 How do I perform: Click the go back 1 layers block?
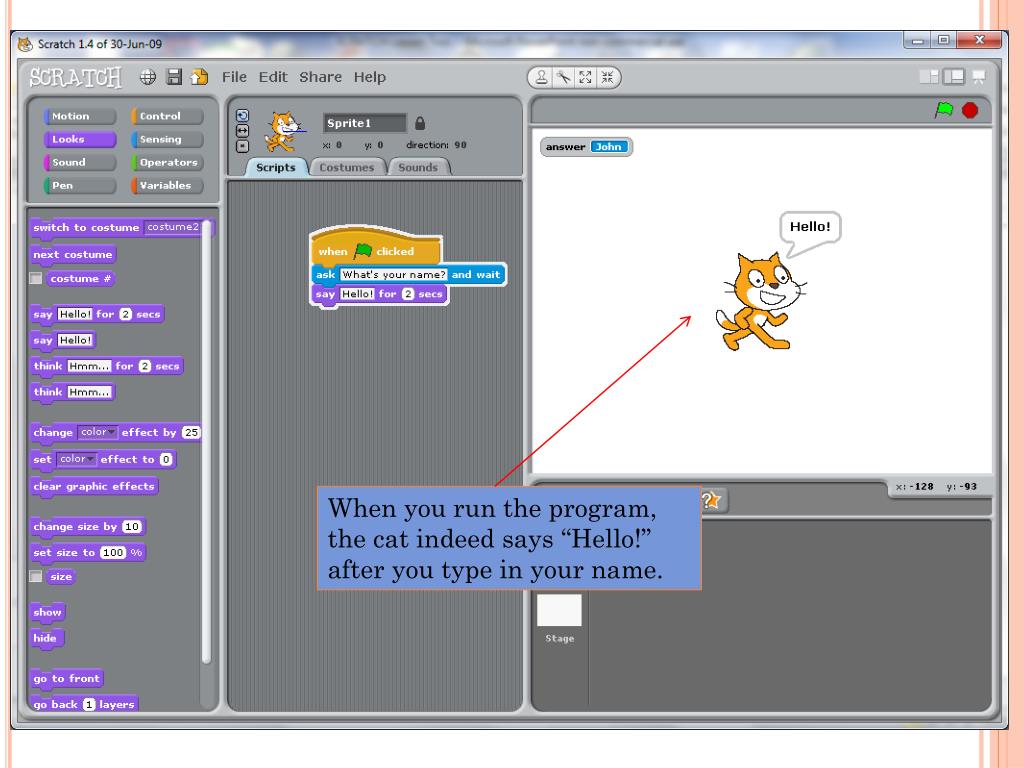84,704
